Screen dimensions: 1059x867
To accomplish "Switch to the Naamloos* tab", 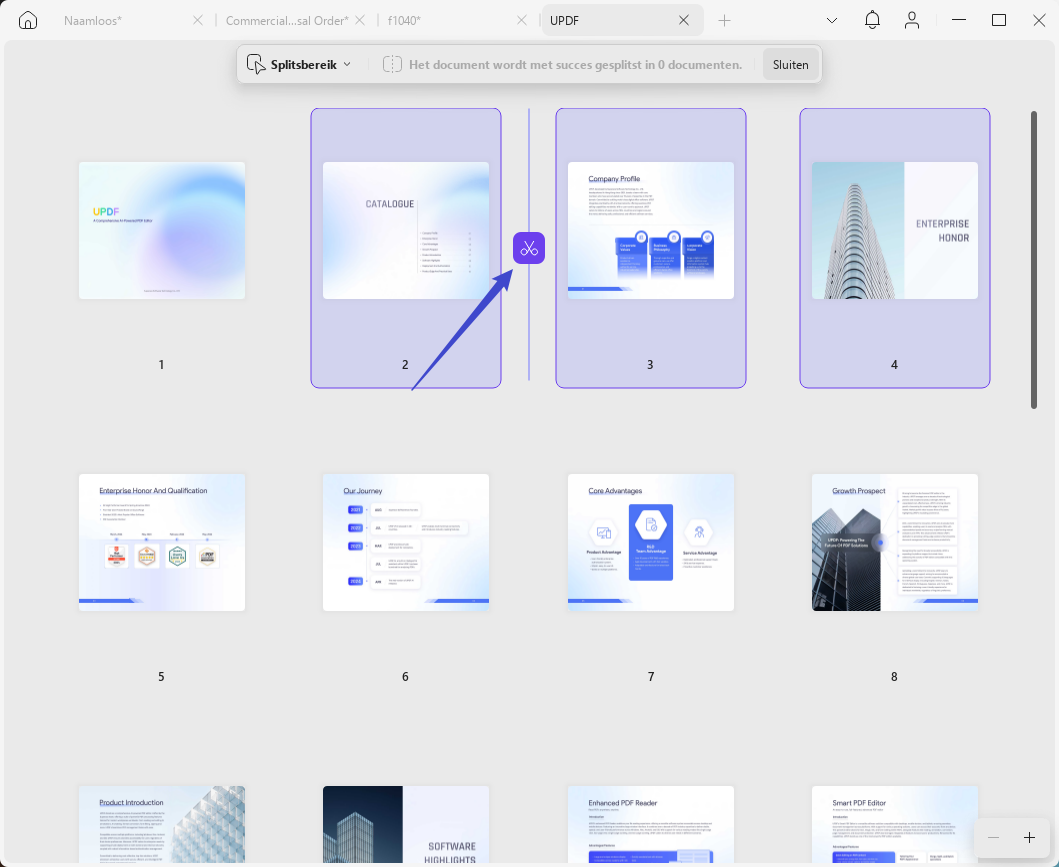I will click(93, 20).
